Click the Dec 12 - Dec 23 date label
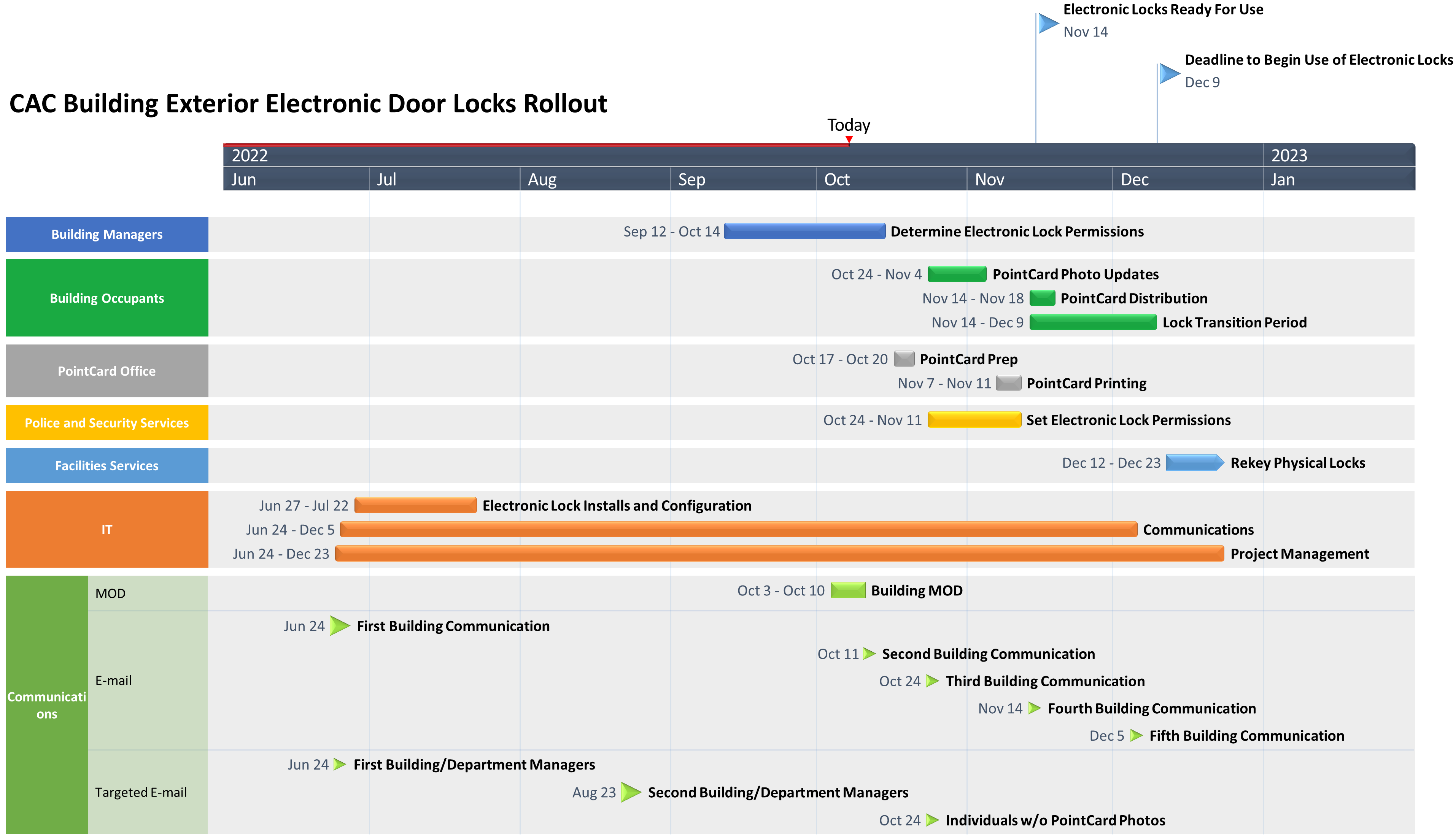 (1111, 463)
